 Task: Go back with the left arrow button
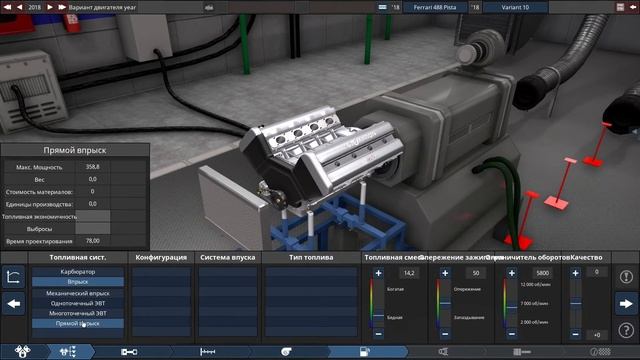coord(13,304)
